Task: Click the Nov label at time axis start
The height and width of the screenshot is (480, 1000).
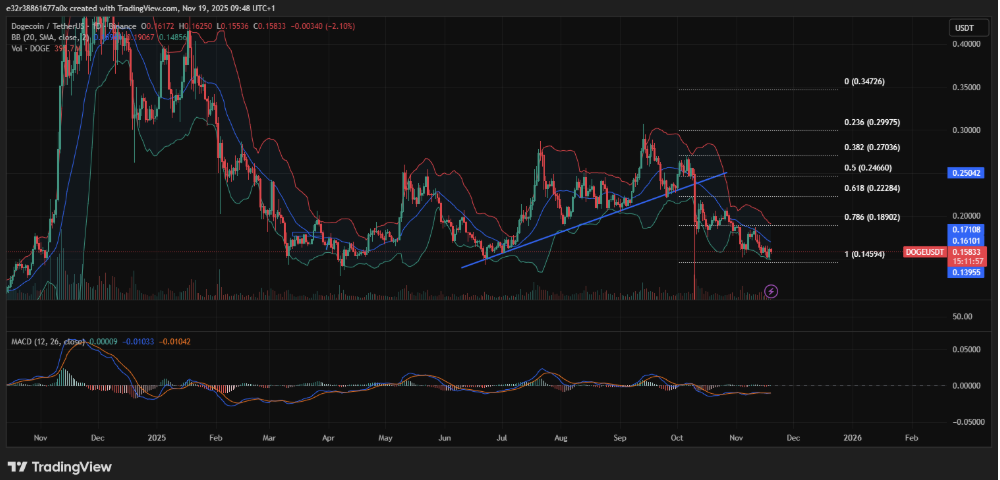Action: (x=41, y=439)
